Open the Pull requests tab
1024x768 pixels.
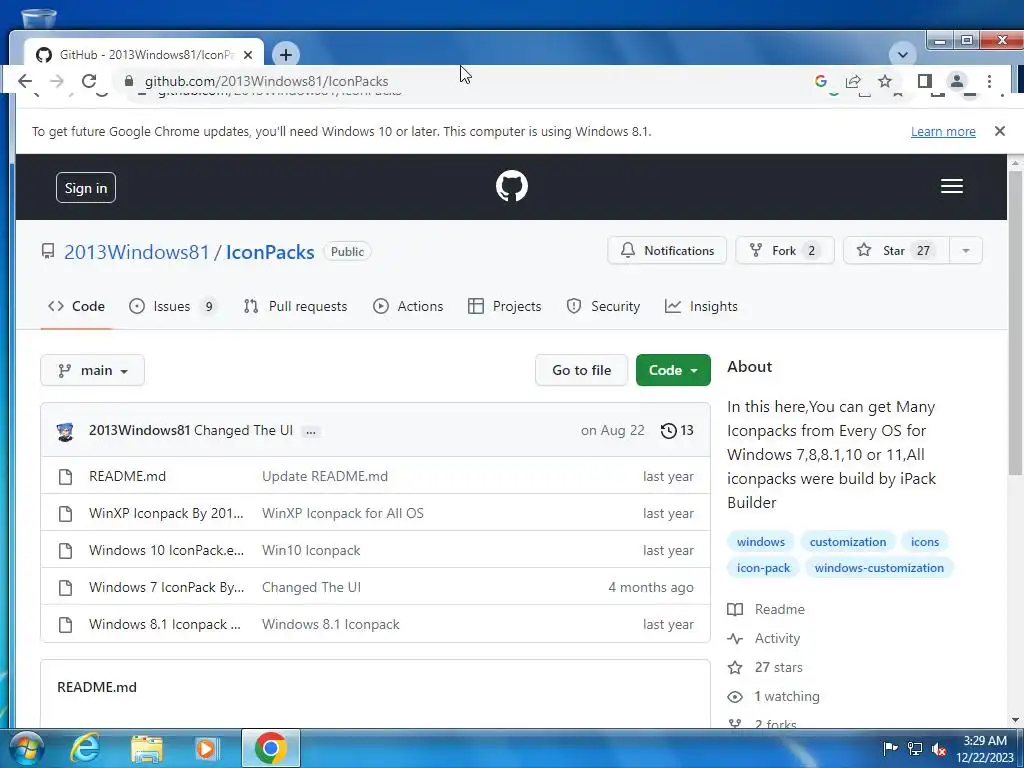tap(295, 306)
